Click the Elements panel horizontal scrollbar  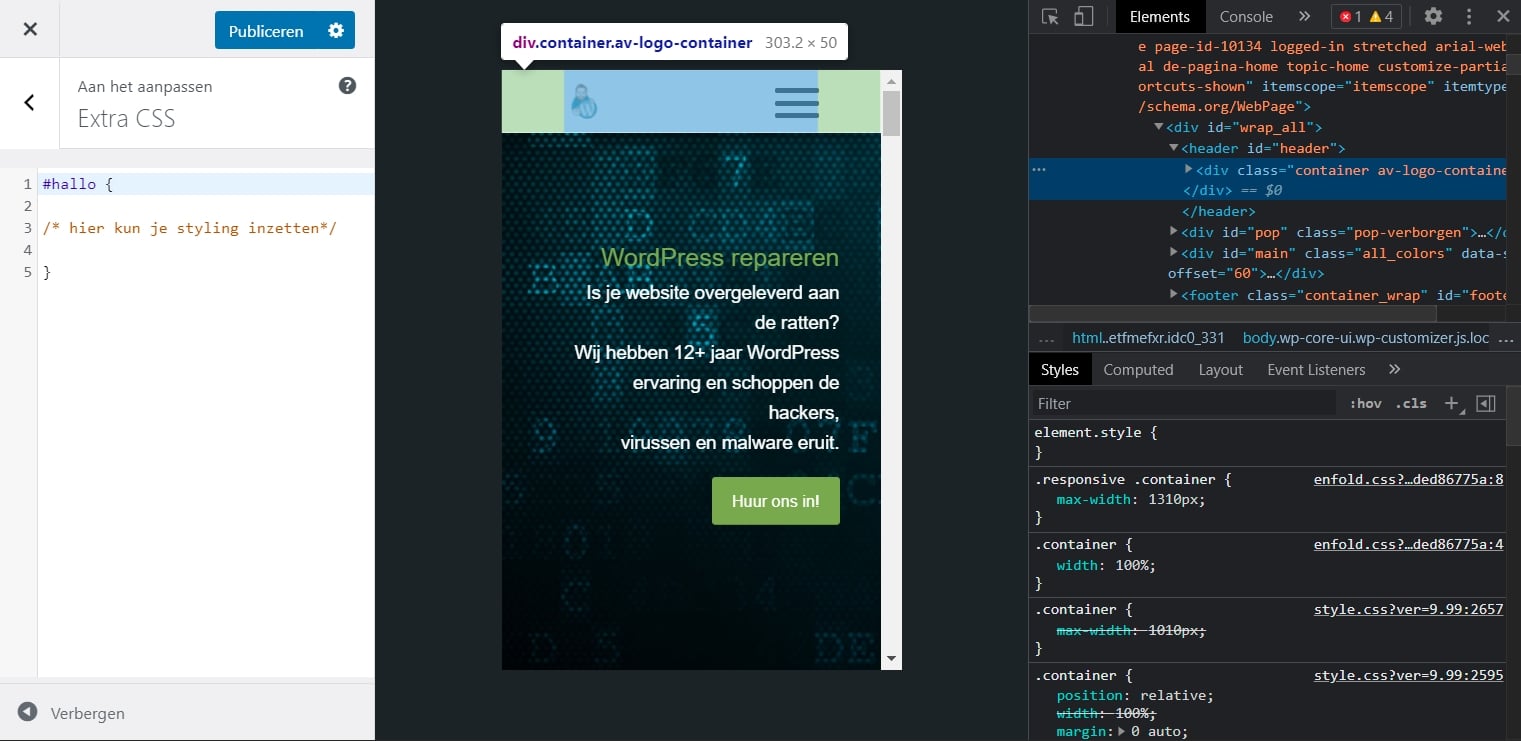click(x=1232, y=314)
